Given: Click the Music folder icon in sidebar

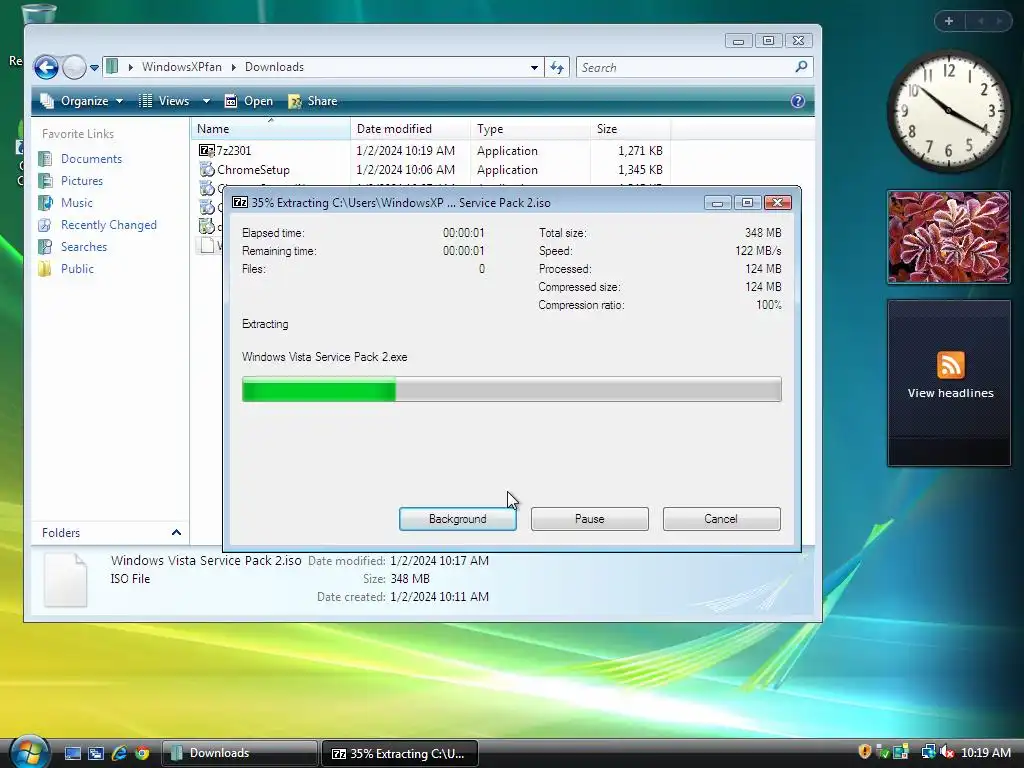Looking at the screenshot, I should click(45, 203).
